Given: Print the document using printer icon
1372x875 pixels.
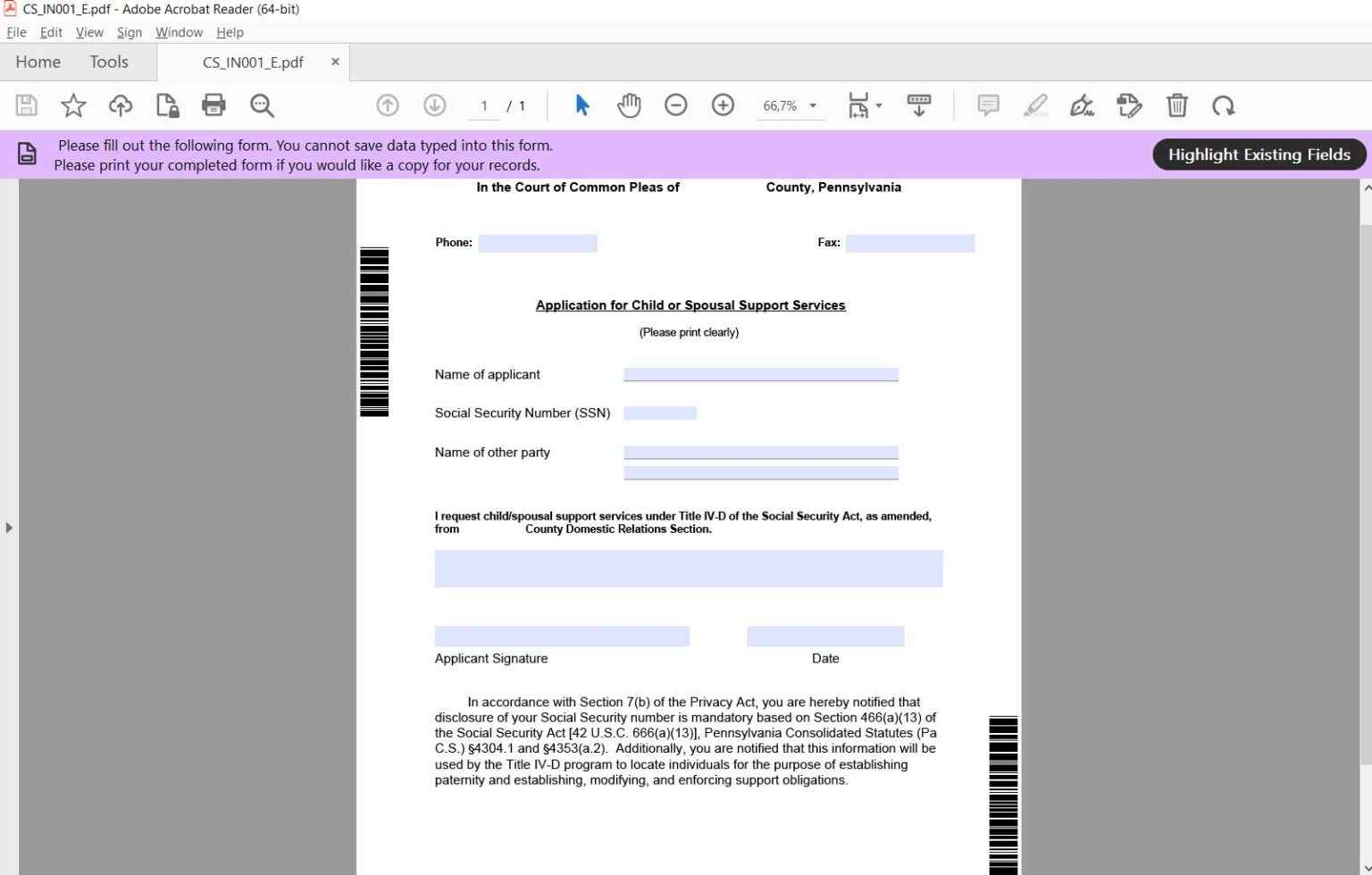Looking at the screenshot, I should tap(213, 105).
